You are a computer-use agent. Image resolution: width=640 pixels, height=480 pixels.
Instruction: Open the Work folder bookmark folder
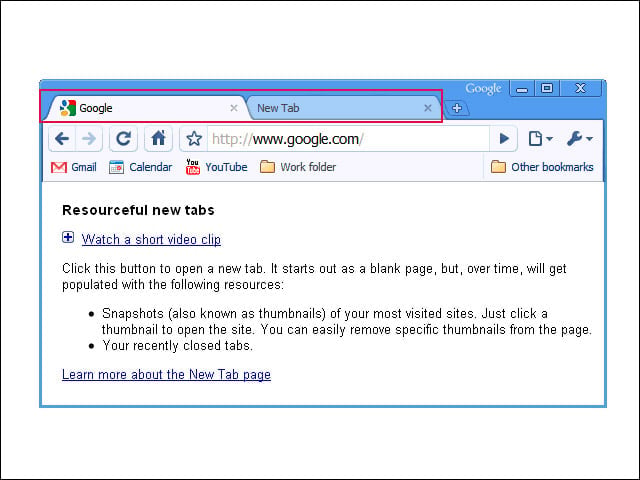coord(298,167)
